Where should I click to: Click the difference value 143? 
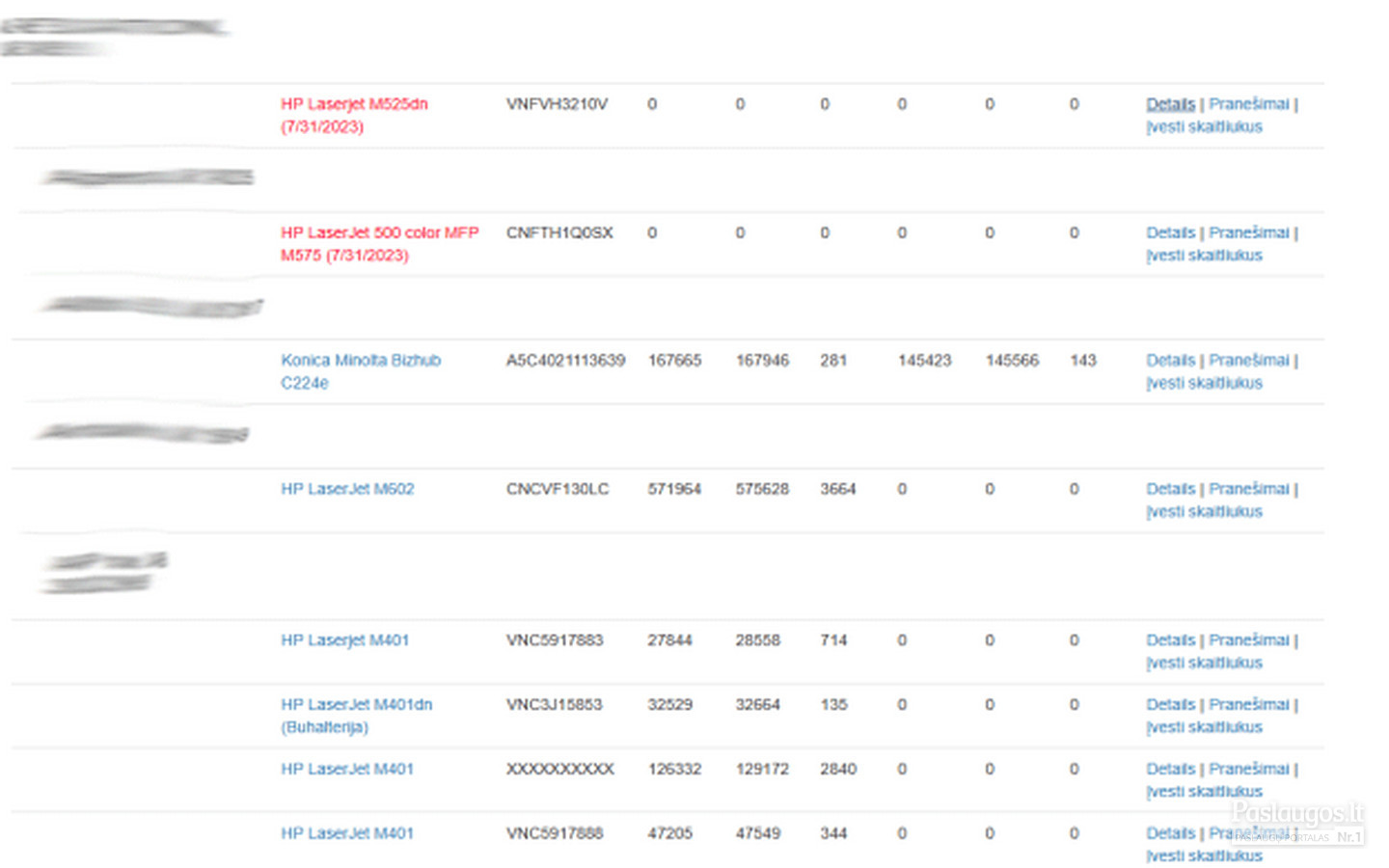(x=1083, y=360)
